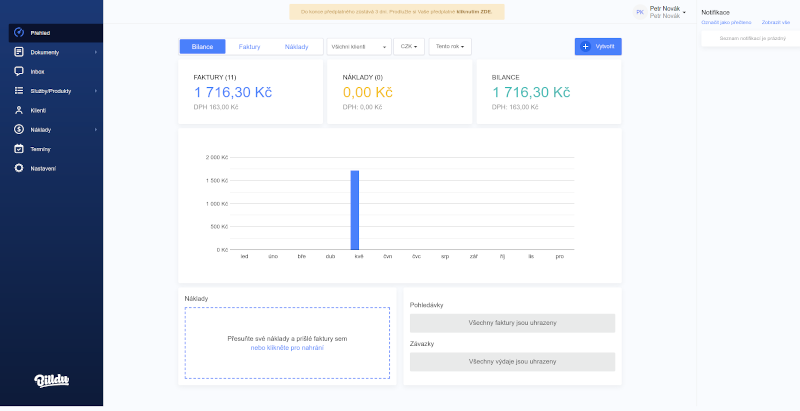800x411 pixels.
Task: Click the Nastavení gear icon
Action: pyautogui.click(x=19, y=168)
